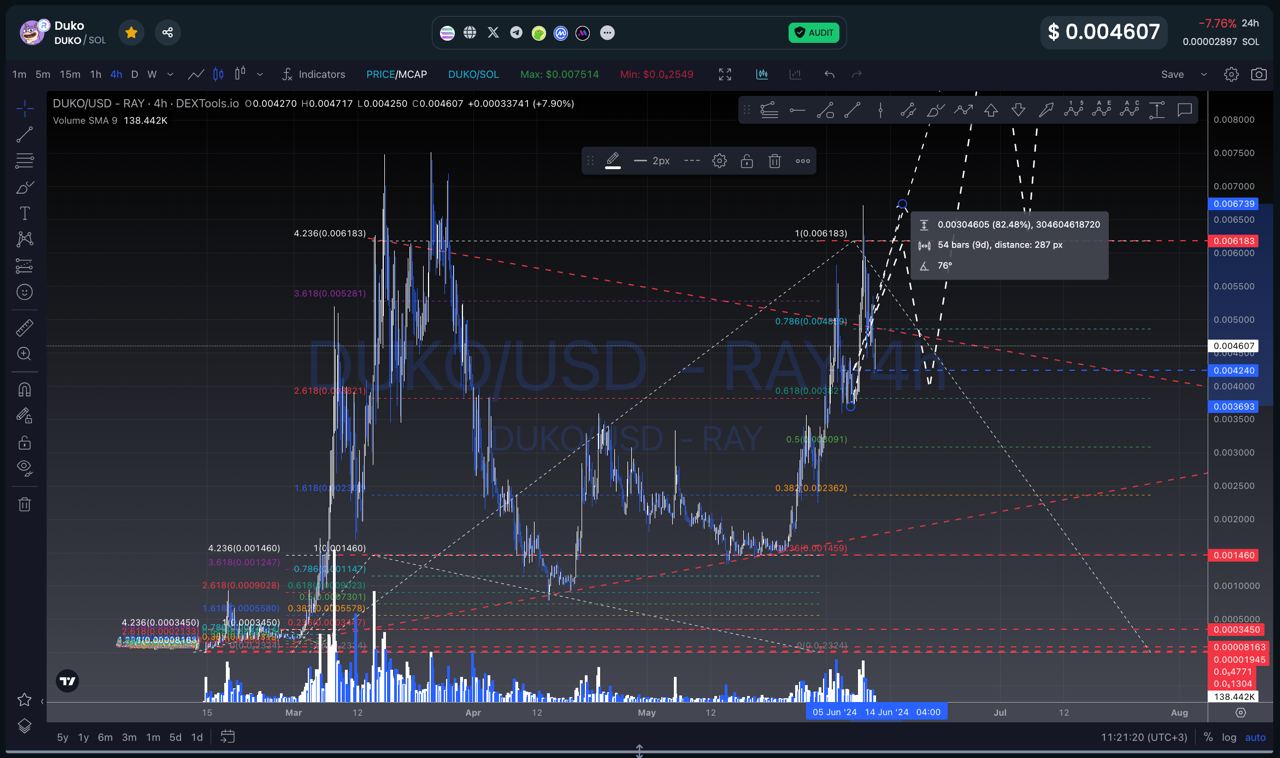Hide all drawings with eye icon
This screenshot has width=1280, height=758.
coord(25,468)
